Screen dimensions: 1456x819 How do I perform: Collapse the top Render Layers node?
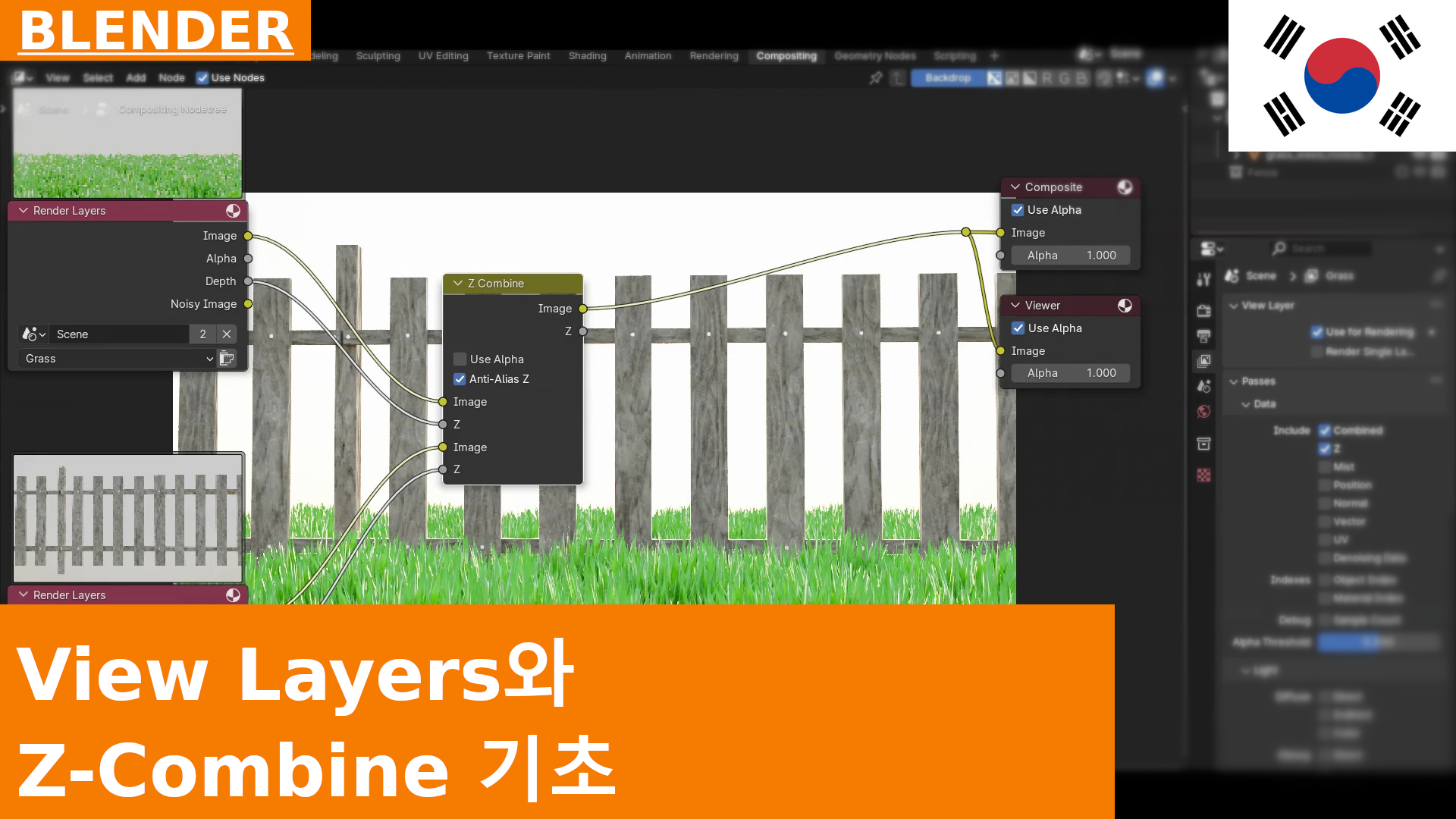click(23, 211)
